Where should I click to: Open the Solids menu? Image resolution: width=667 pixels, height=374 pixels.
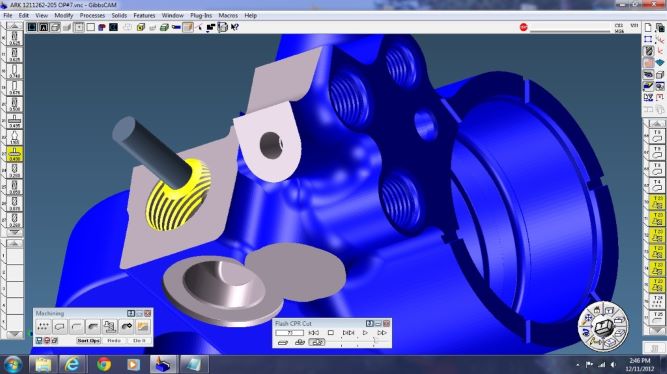[x=119, y=15]
